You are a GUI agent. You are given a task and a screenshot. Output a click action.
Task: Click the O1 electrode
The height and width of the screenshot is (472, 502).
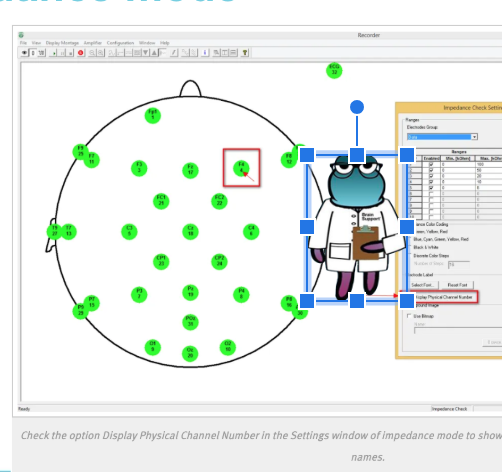[153, 347]
